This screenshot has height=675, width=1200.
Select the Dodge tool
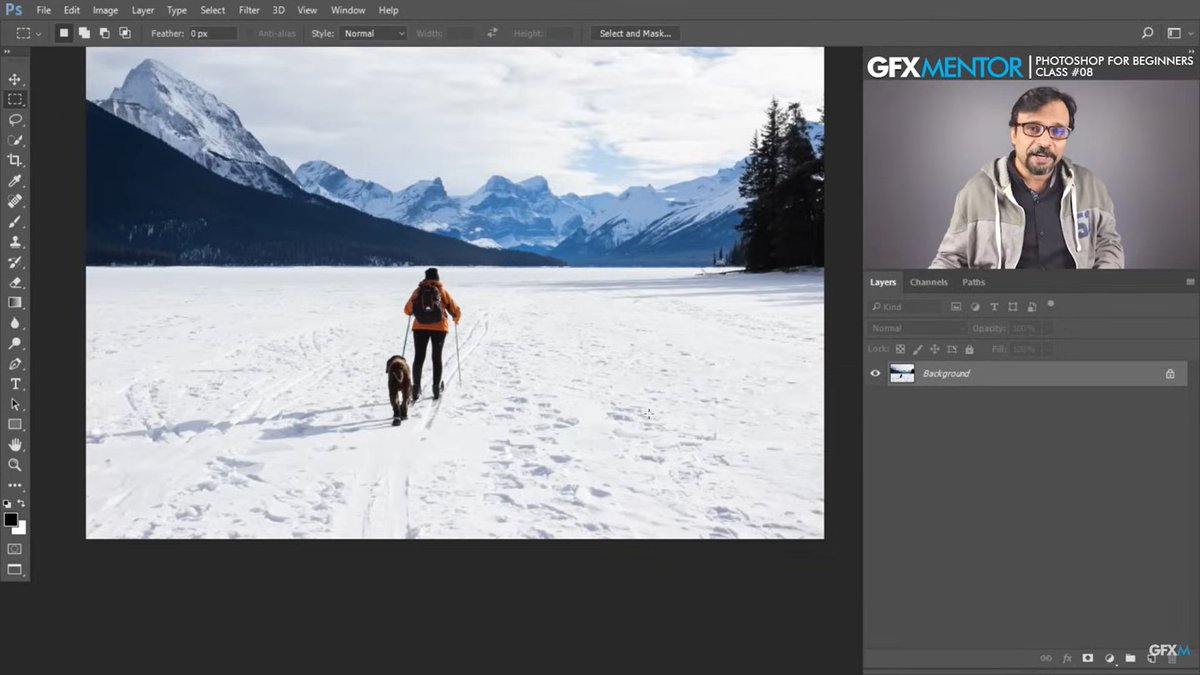click(x=15, y=343)
